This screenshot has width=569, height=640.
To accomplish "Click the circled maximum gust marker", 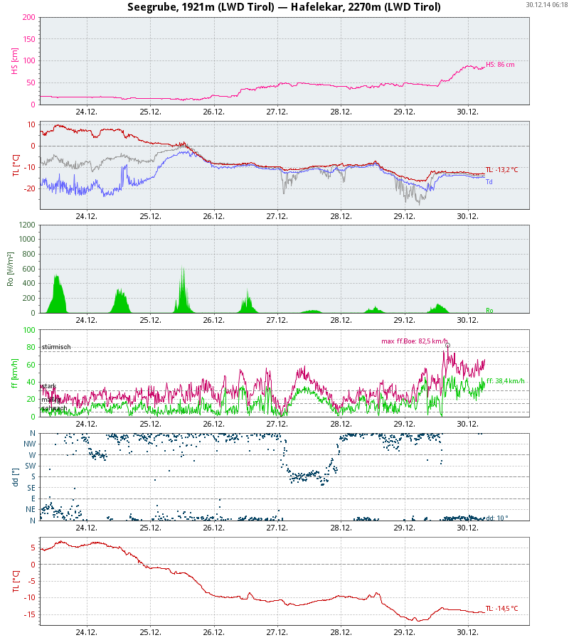I will [x=448, y=346].
